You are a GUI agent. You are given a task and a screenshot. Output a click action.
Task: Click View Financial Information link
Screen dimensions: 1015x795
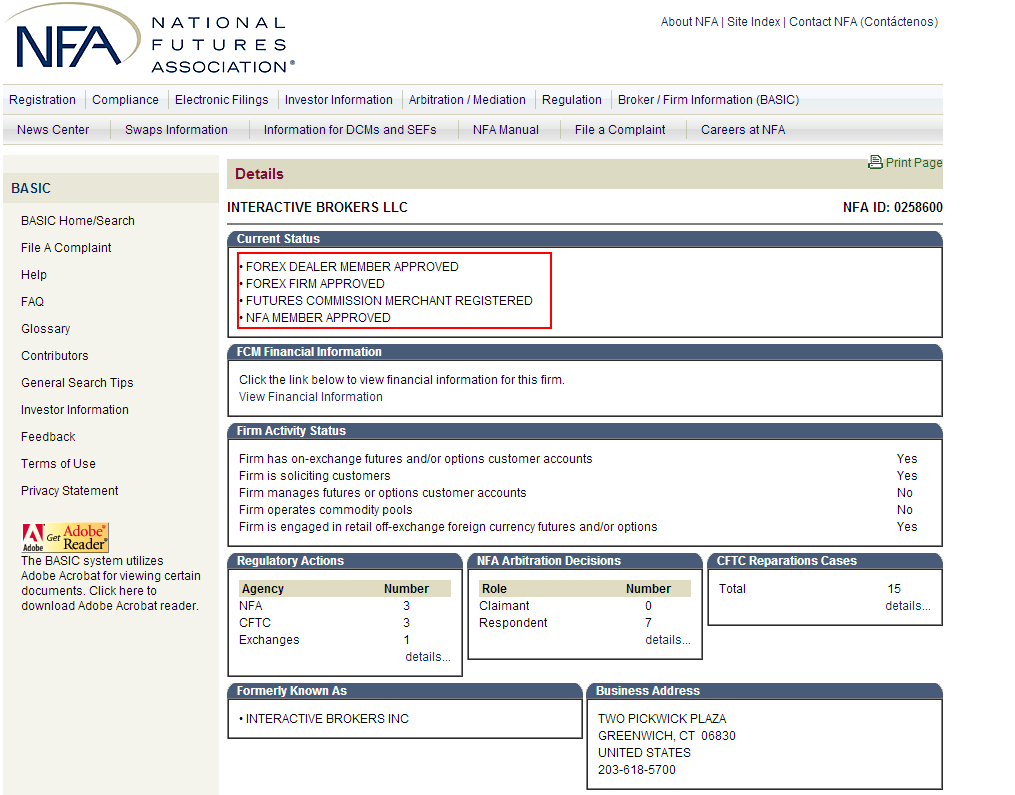pos(311,397)
